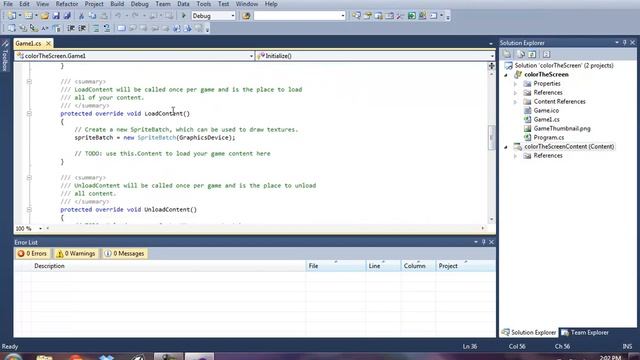
Task: Click the New Project toolbar icon
Action: [12, 16]
